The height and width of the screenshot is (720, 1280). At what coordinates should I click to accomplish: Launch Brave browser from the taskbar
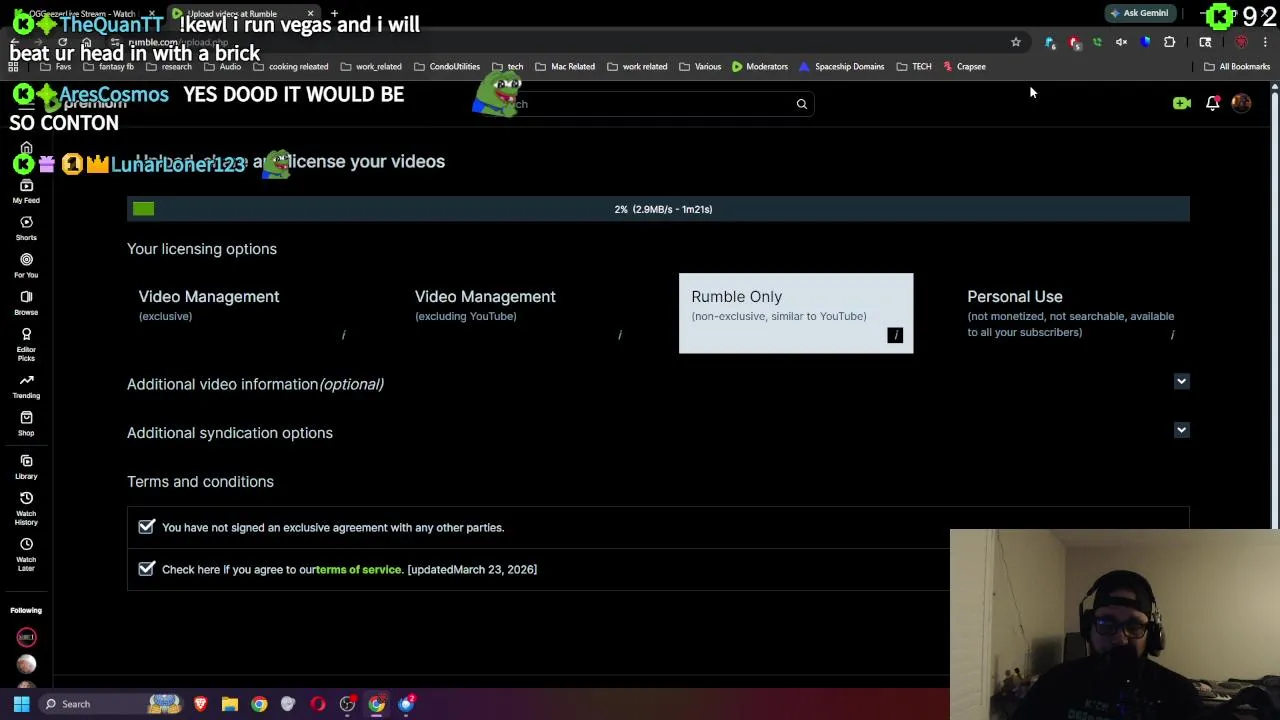click(x=200, y=704)
